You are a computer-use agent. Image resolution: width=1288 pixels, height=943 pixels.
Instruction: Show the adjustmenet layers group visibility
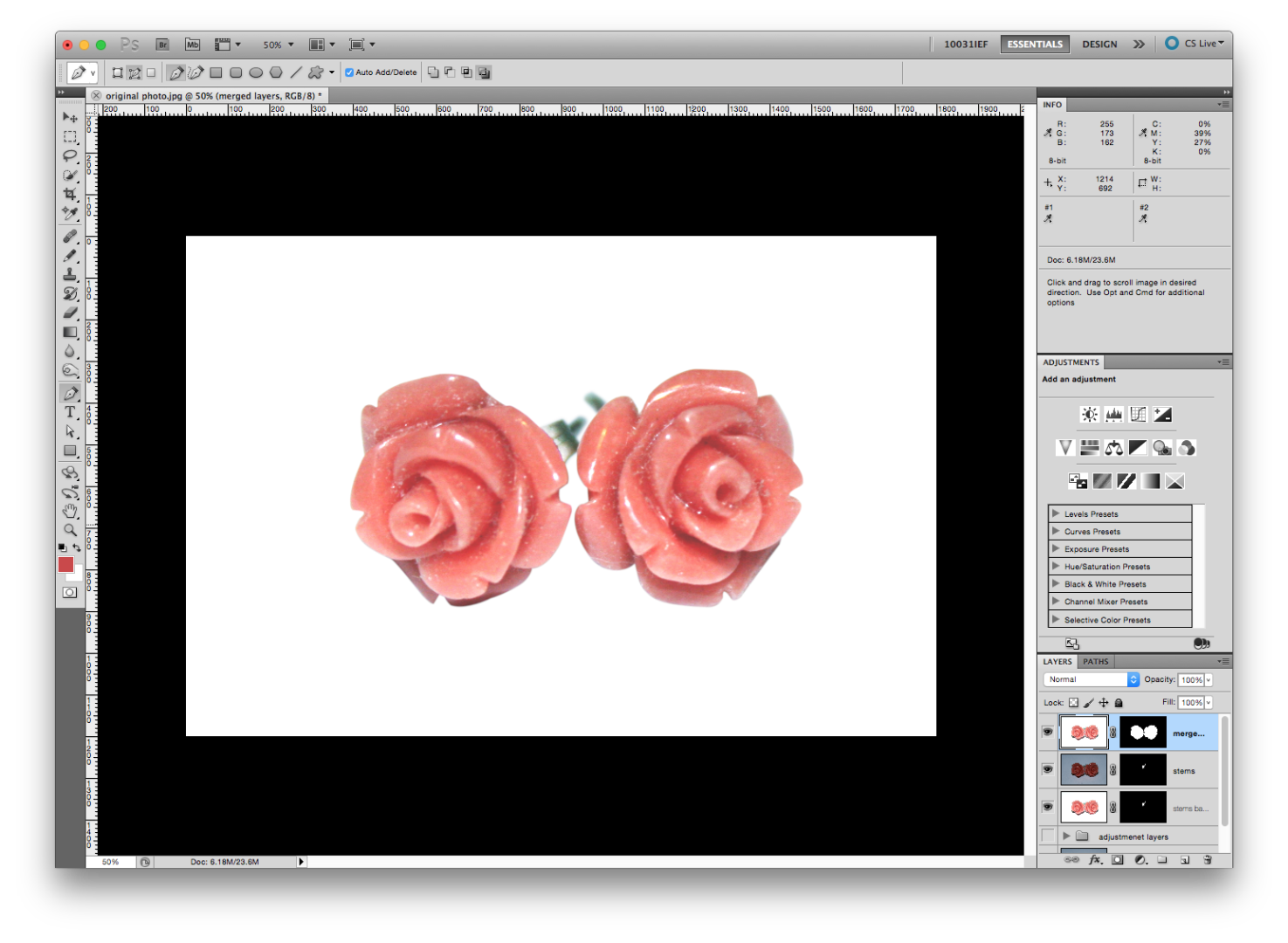1048,836
